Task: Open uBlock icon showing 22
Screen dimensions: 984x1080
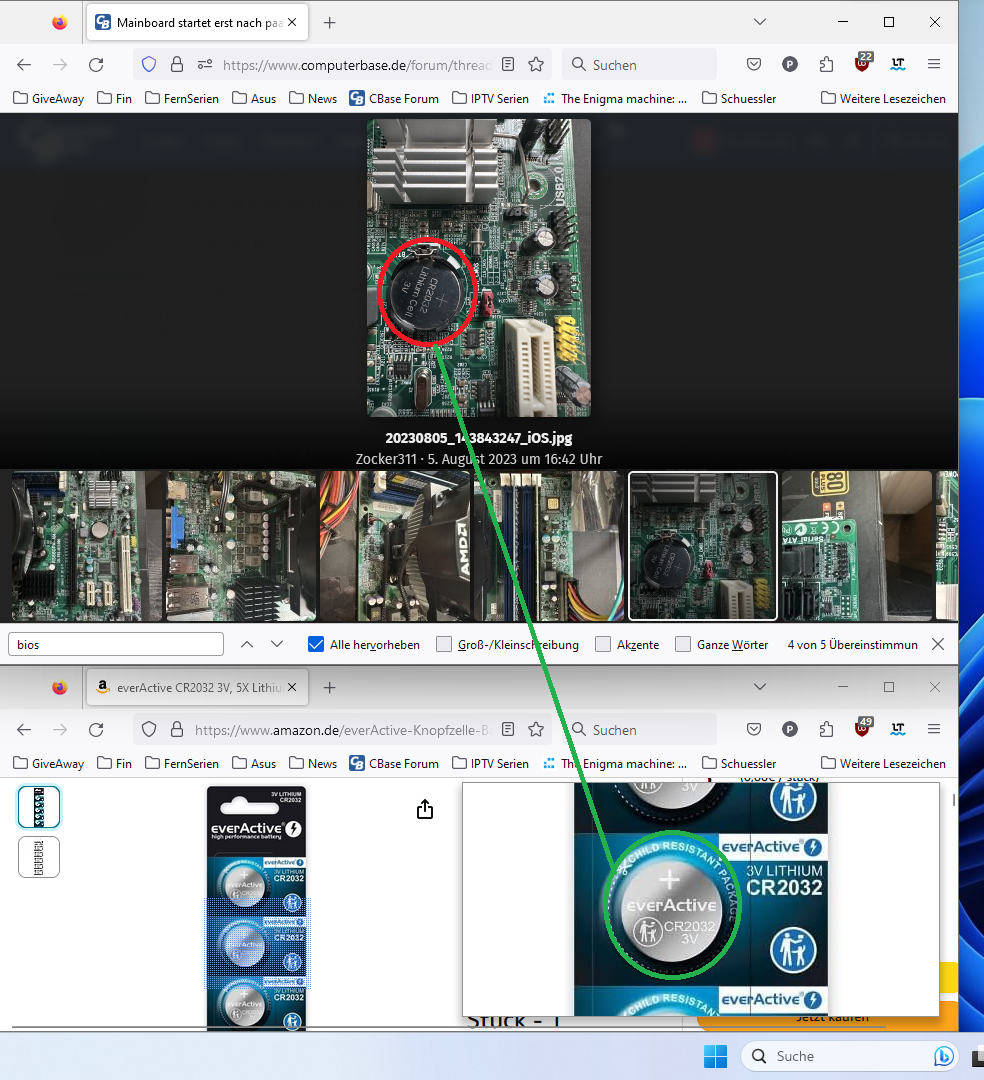Action: coord(862,63)
